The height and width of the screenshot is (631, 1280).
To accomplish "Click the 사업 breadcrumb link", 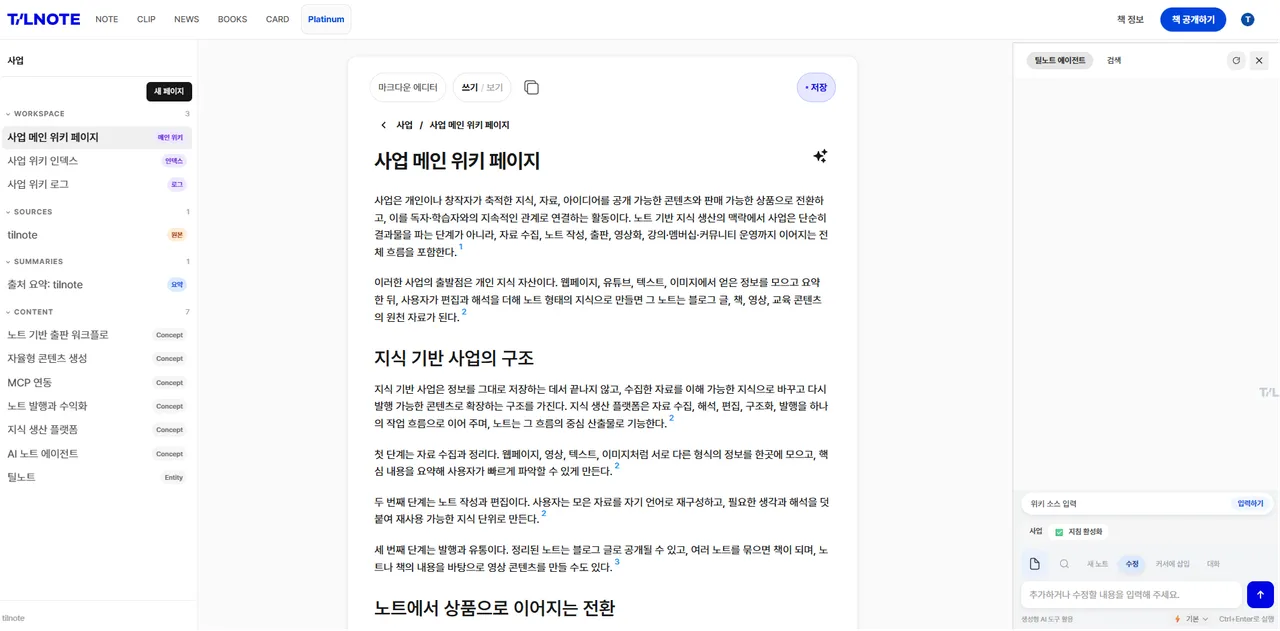I will click(x=404, y=125).
